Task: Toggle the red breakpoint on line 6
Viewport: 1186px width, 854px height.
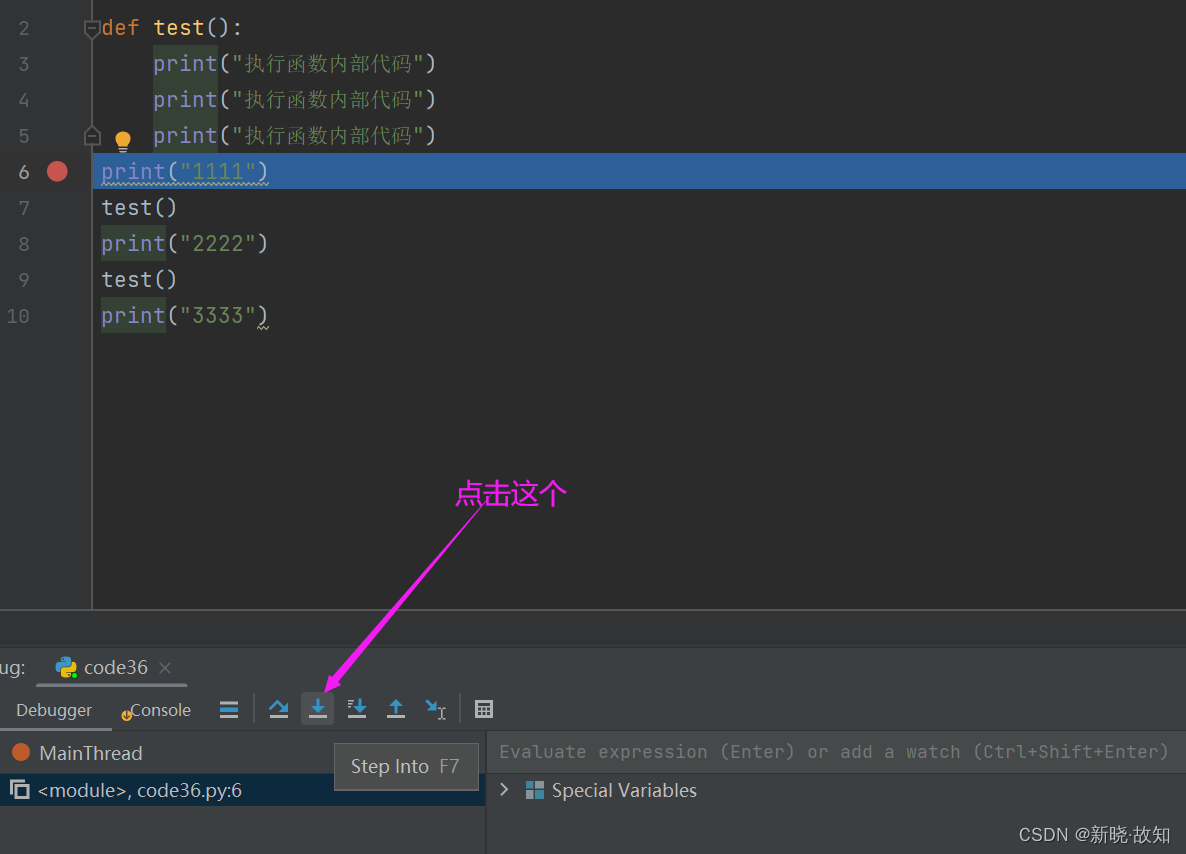Action: point(57,171)
